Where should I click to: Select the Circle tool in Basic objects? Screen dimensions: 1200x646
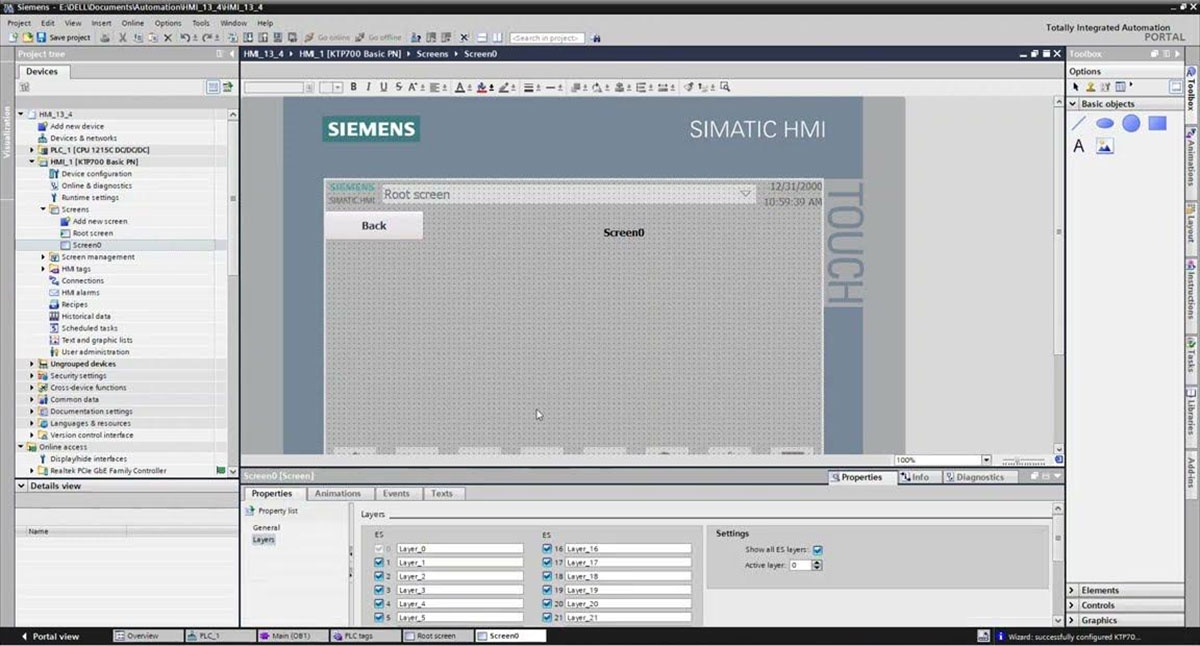(x=1131, y=123)
